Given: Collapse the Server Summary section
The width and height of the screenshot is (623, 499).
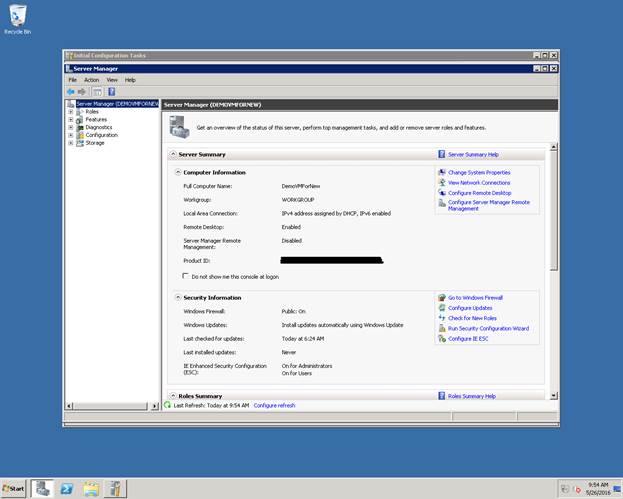Looking at the screenshot, I should 173,154.
